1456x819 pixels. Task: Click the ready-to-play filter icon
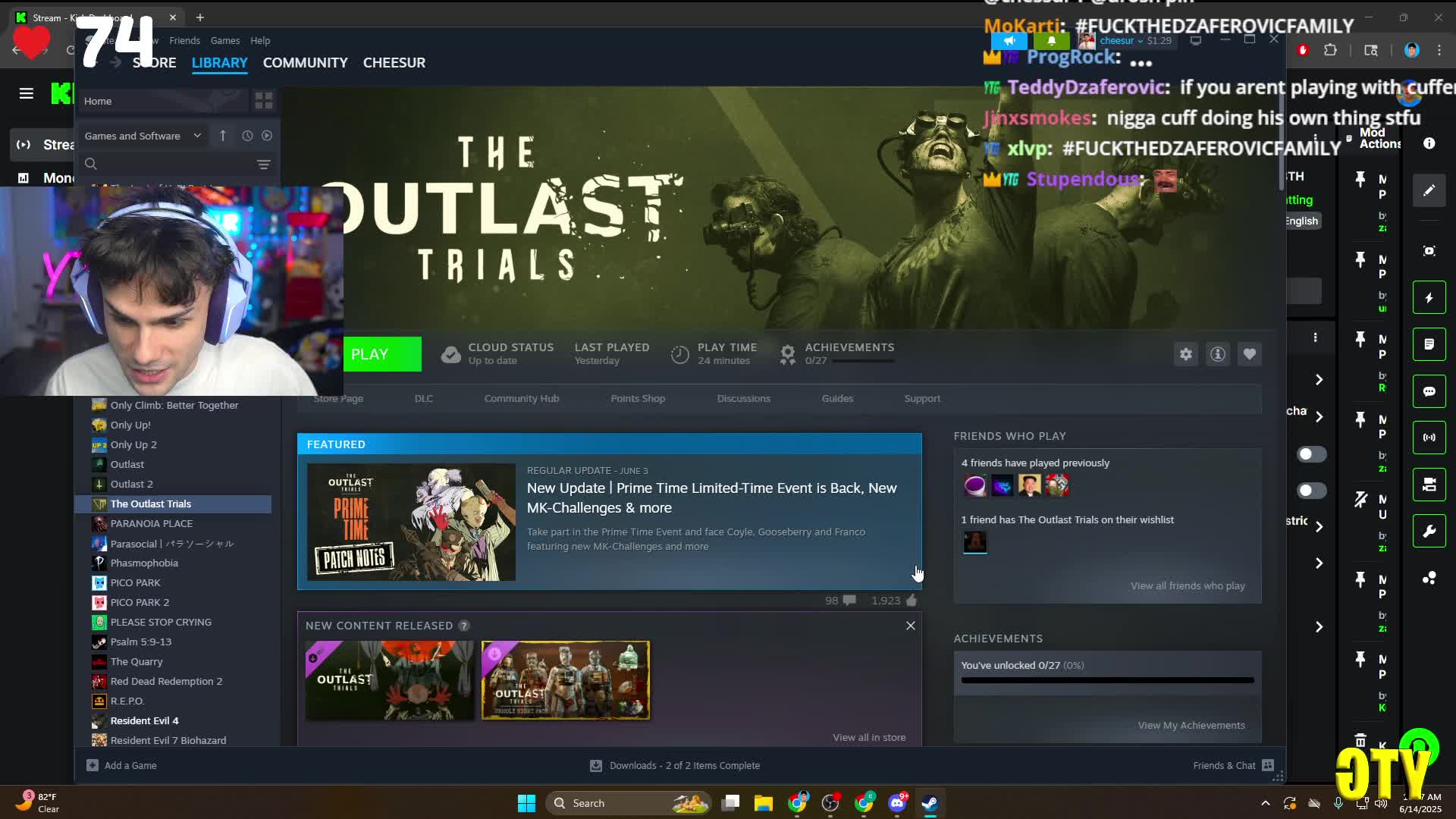267,136
